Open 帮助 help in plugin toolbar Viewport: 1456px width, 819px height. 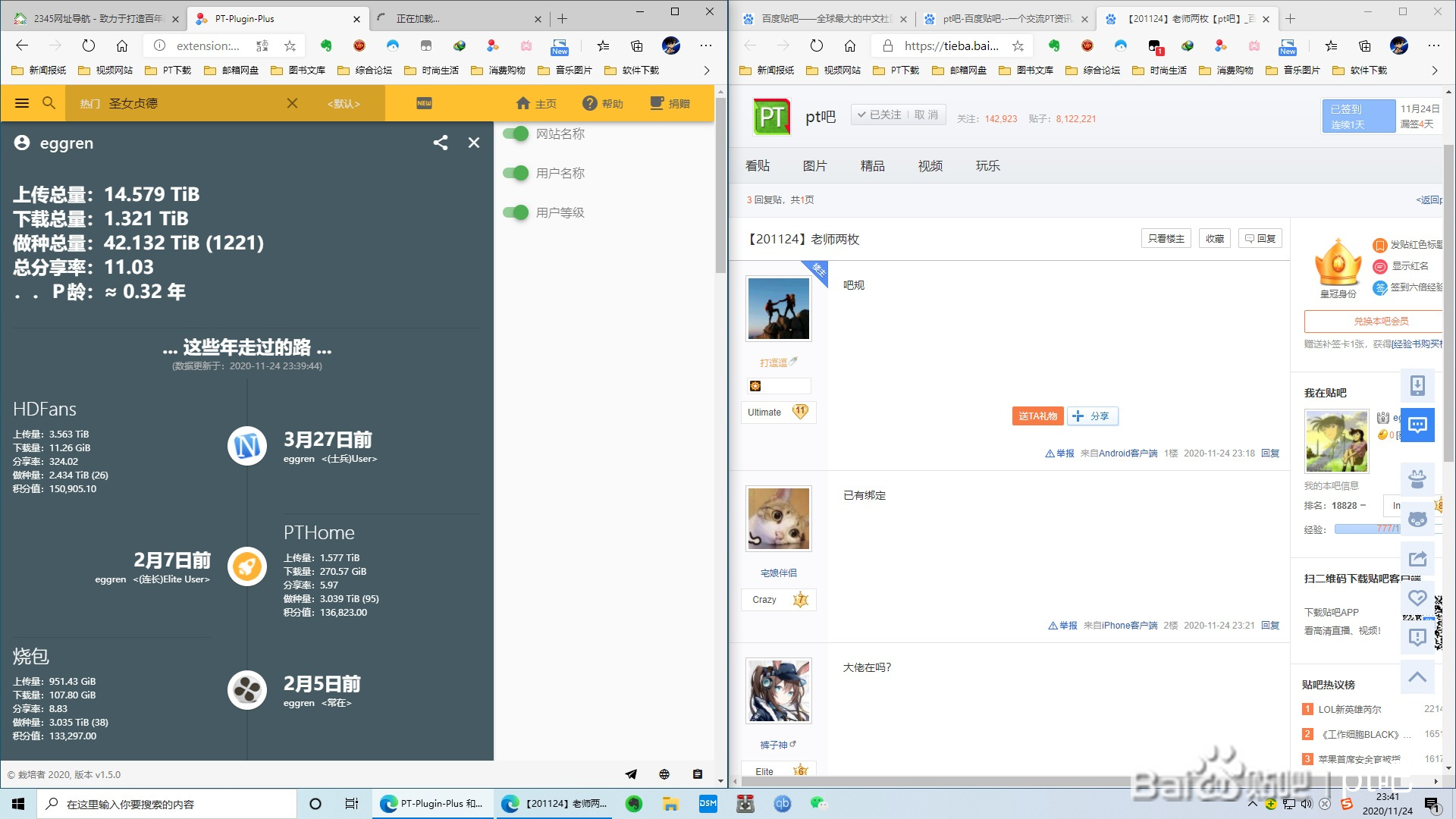coord(603,103)
